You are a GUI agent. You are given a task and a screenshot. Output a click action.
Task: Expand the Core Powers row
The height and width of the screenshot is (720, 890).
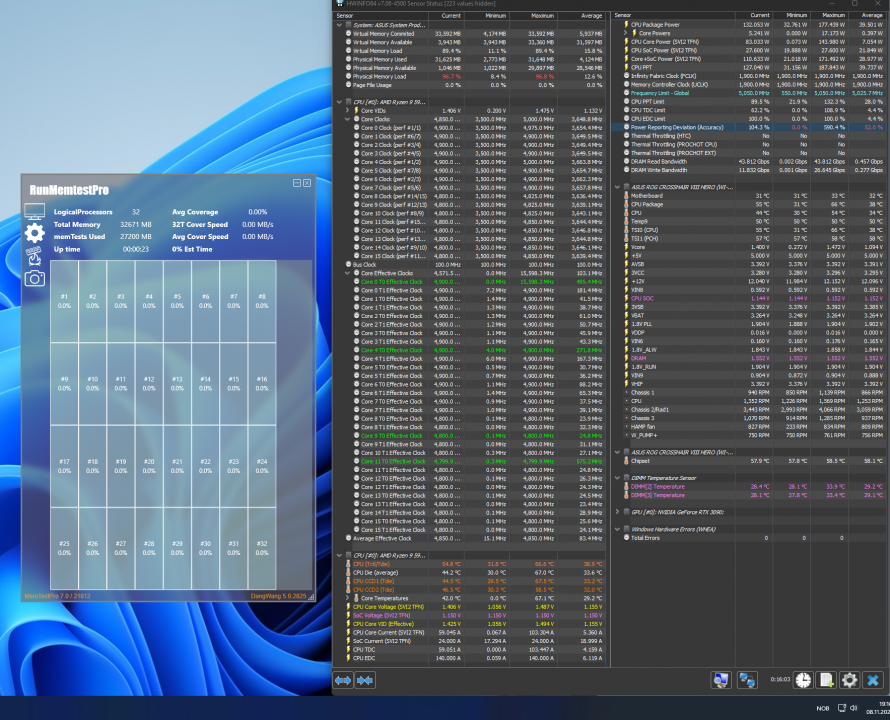coord(625,33)
